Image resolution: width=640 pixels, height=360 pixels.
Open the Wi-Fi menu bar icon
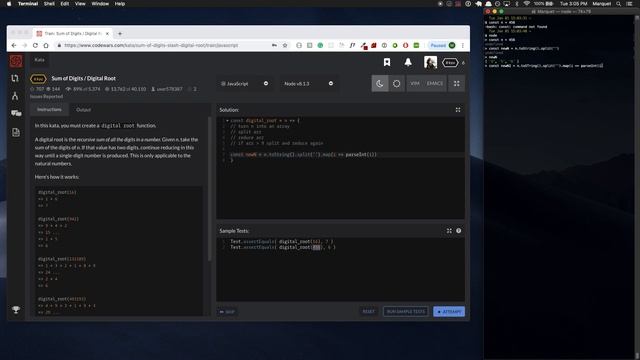tap(527, 4)
